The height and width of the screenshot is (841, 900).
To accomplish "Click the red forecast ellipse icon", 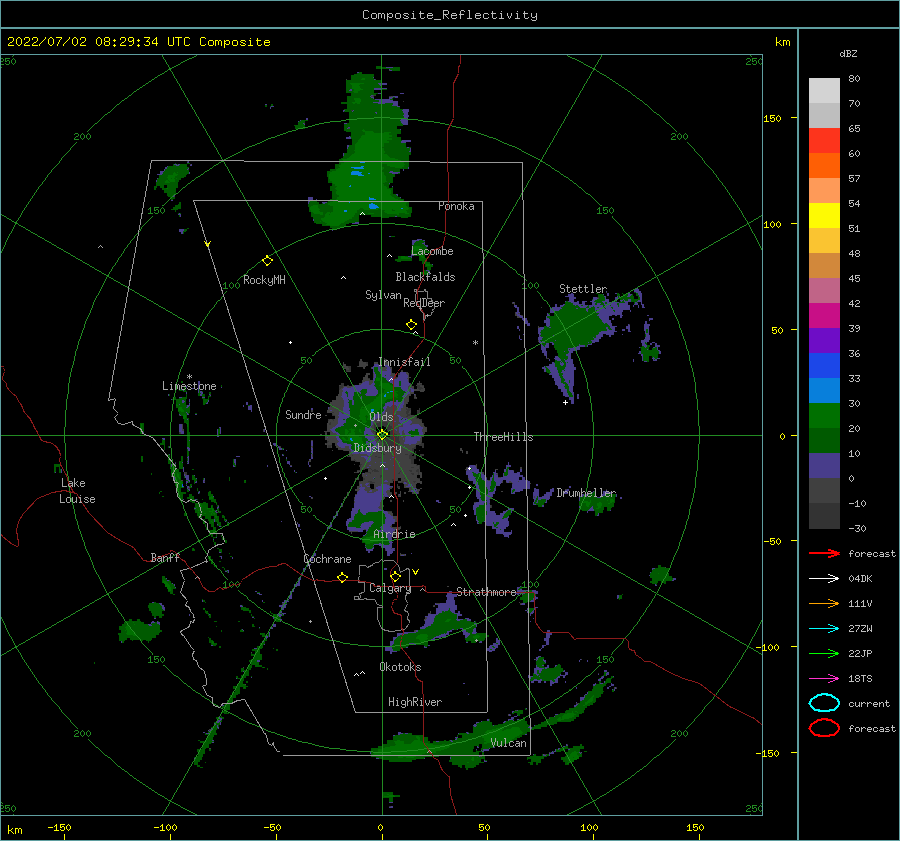I will (824, 728).
